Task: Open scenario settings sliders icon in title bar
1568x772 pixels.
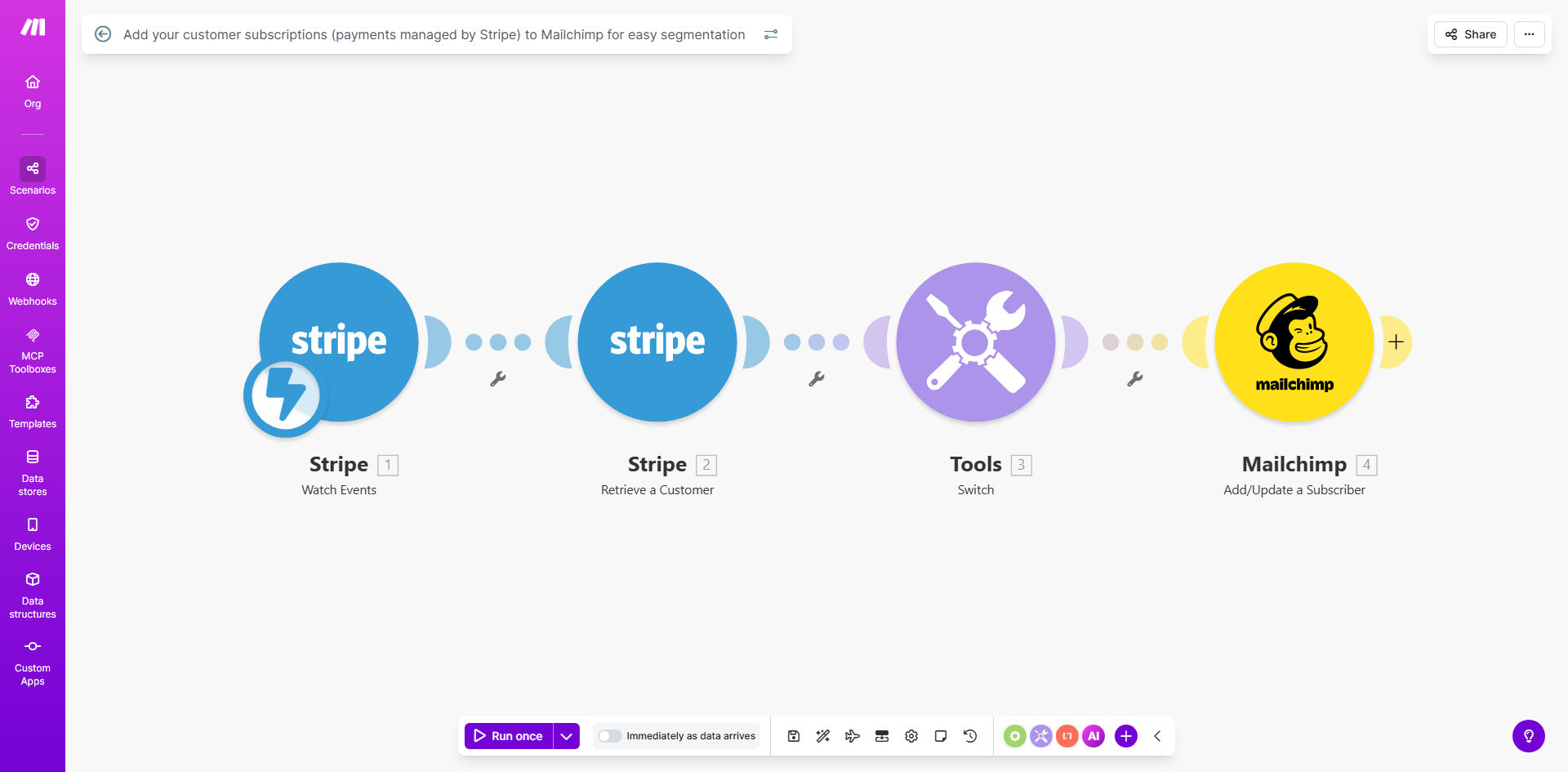Action: [771, 34]
